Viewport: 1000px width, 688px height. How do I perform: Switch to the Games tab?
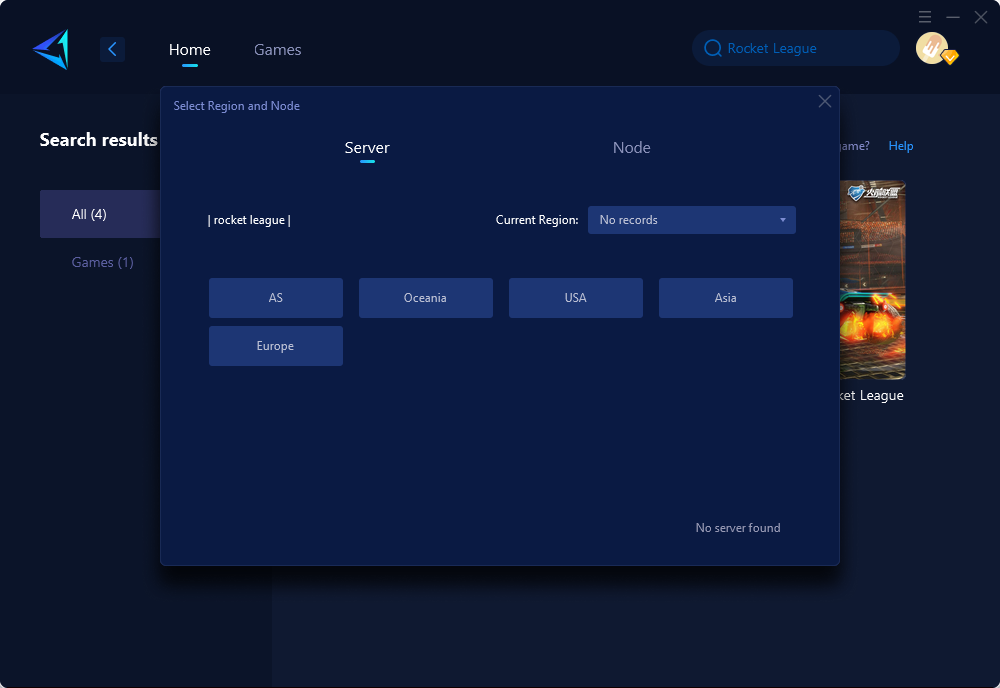click(x=277, y=50)
